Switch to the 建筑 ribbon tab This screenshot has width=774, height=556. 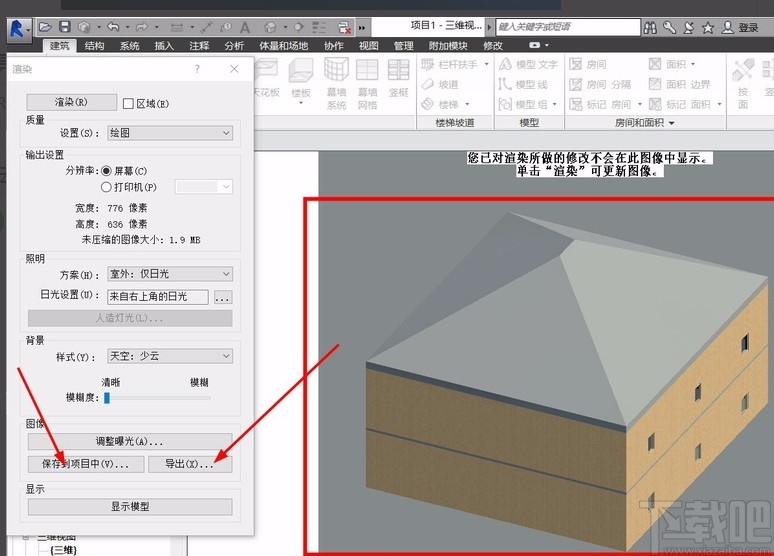pos(59,46)
